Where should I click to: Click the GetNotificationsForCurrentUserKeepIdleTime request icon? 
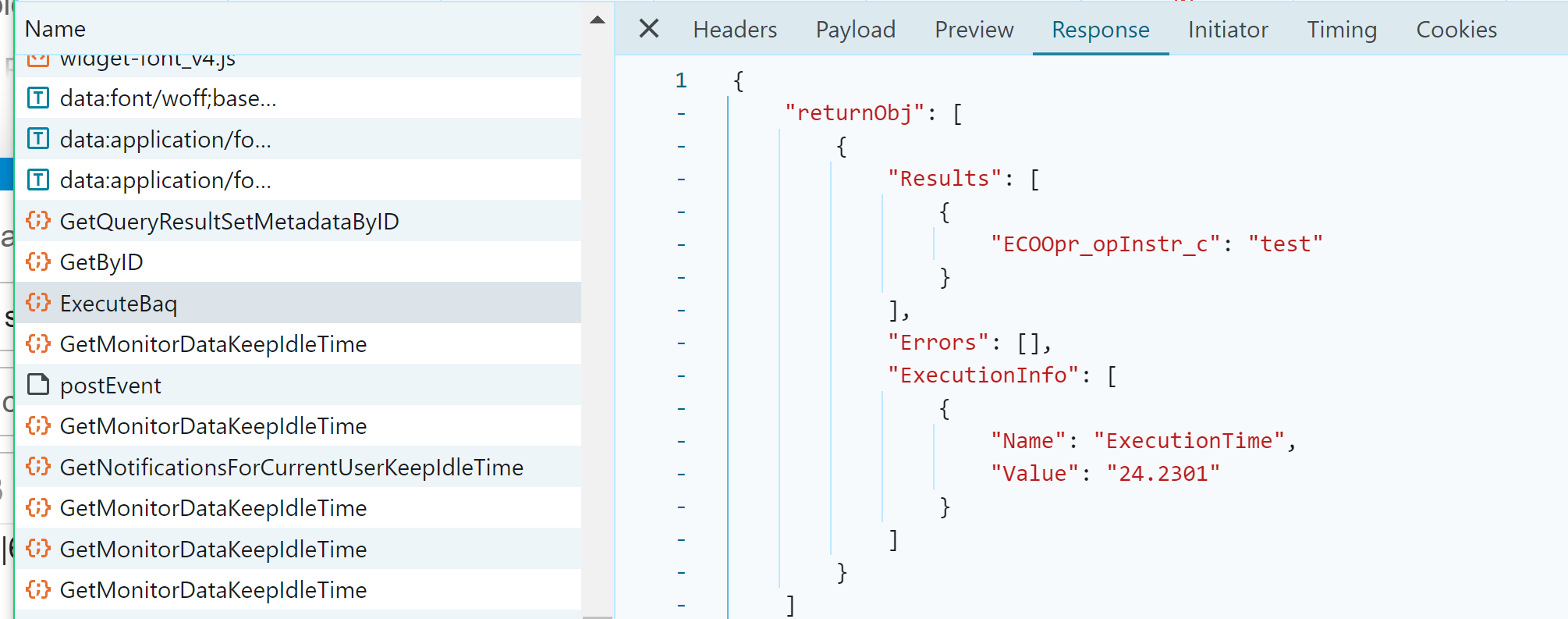coord(38,467)
